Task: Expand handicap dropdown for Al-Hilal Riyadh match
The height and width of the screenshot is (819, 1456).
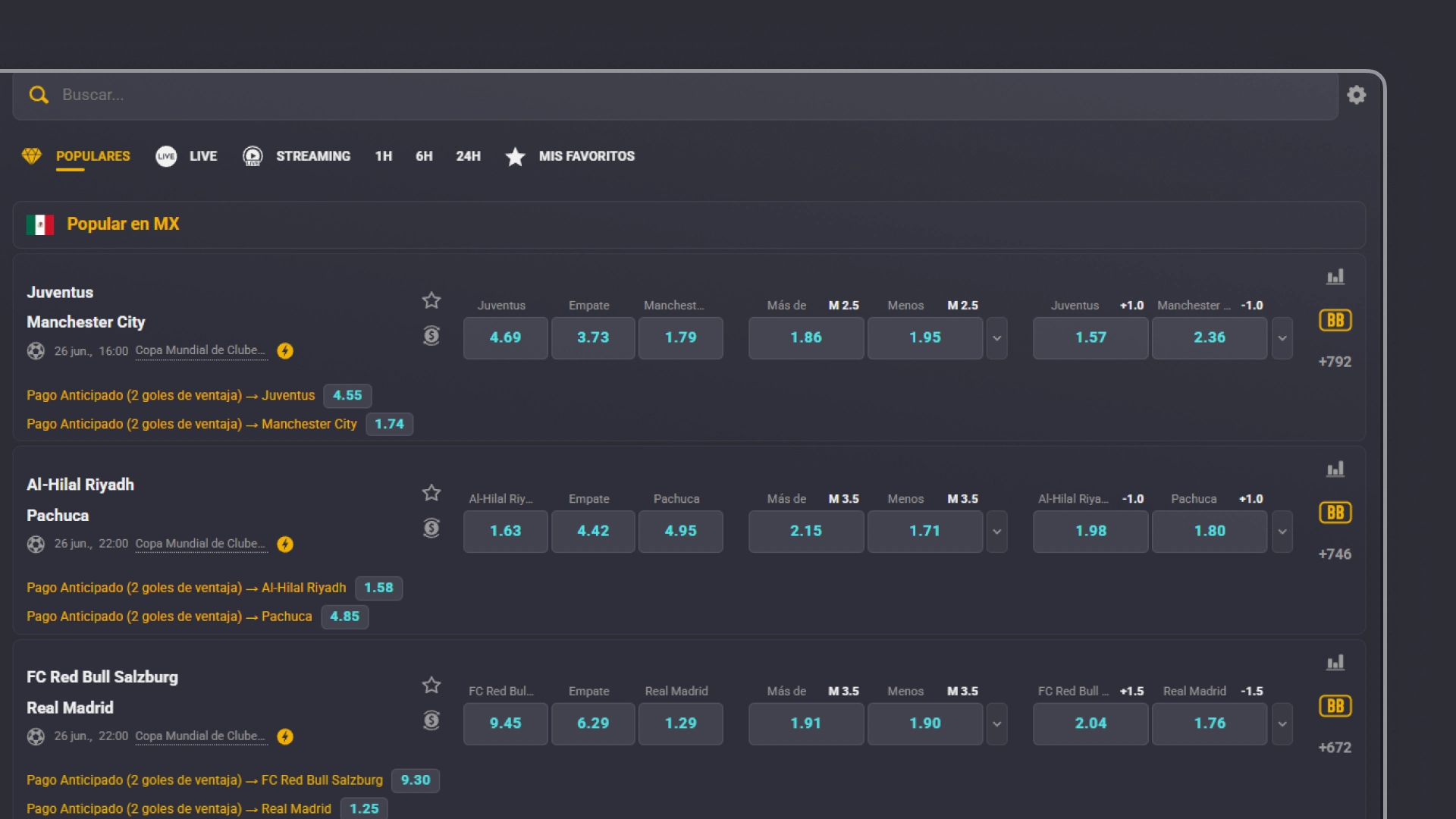Action: point(1282,532)
